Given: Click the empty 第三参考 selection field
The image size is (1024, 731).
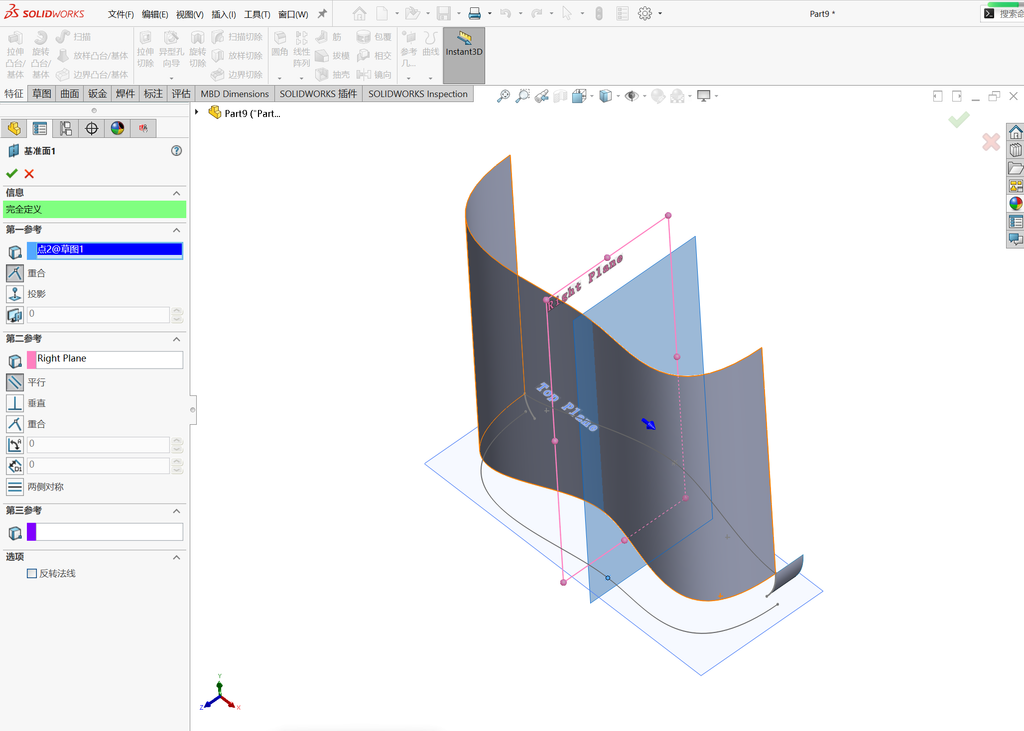Looking at the screenshot, I should click(x=104, y=532).
